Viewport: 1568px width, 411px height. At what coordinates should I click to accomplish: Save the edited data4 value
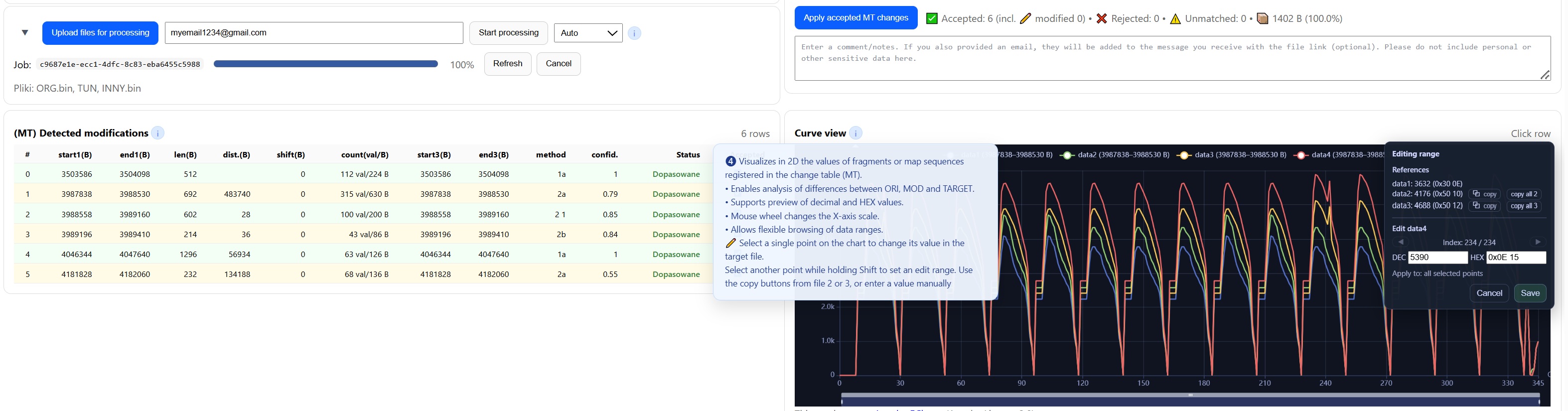[1530, 293]
